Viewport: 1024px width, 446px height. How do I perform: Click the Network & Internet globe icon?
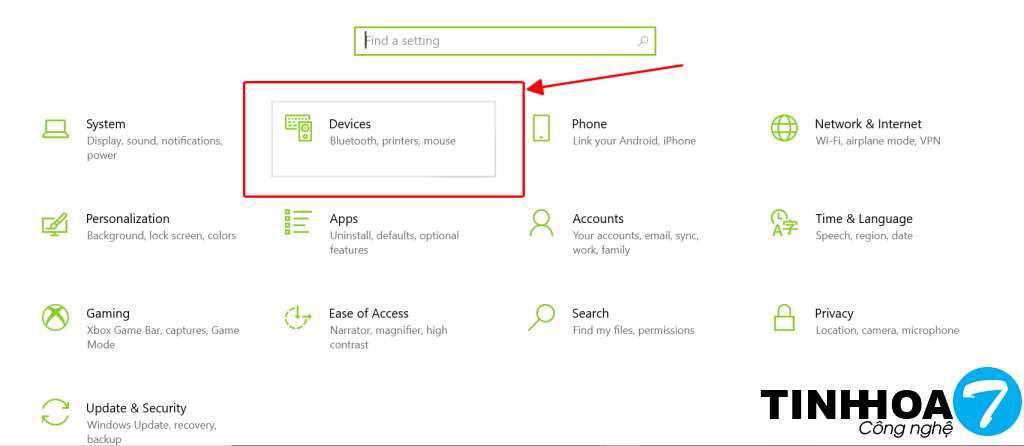pyautogui.click(x=784, y=128)
